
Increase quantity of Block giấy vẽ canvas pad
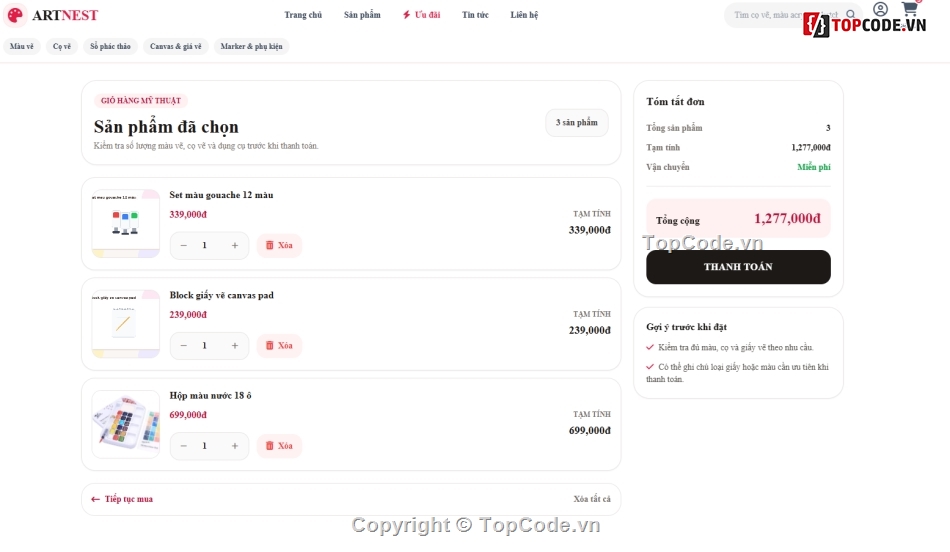pos(234,345)
